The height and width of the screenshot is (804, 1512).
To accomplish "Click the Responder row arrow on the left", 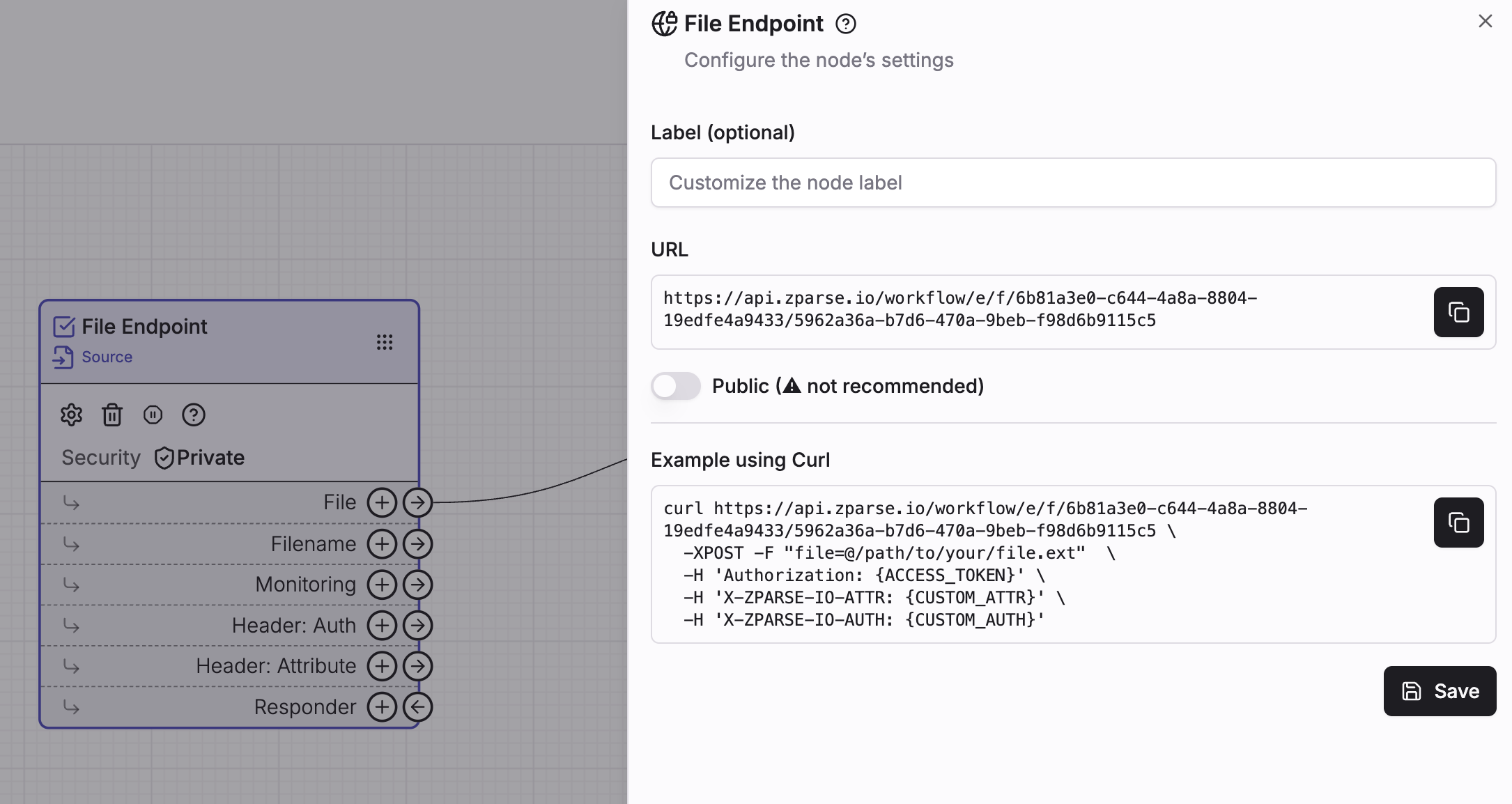I will pyautogui.click(x=71, y=707).
